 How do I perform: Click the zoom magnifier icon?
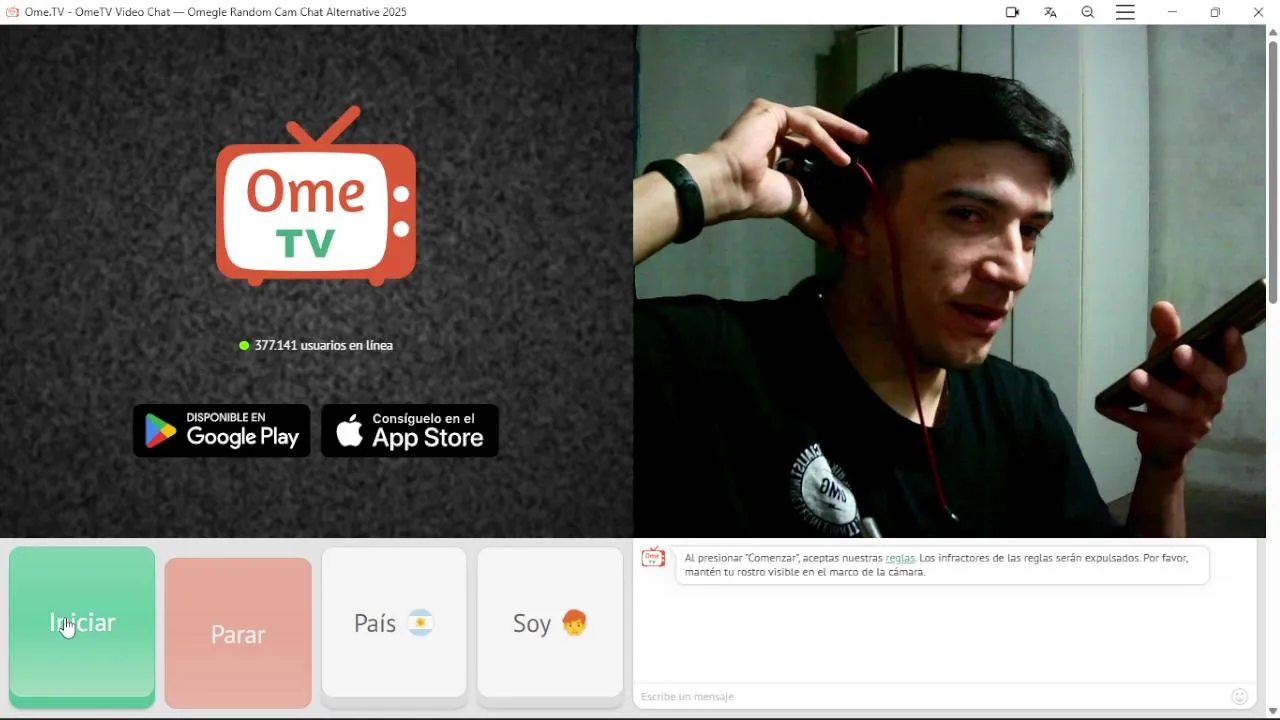pos(1088,12)
